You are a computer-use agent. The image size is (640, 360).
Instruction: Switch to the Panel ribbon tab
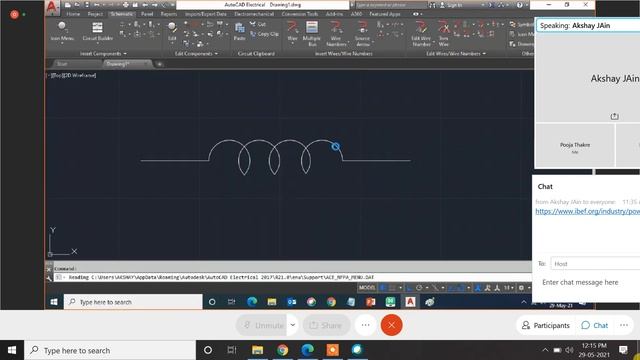point(147,14)
